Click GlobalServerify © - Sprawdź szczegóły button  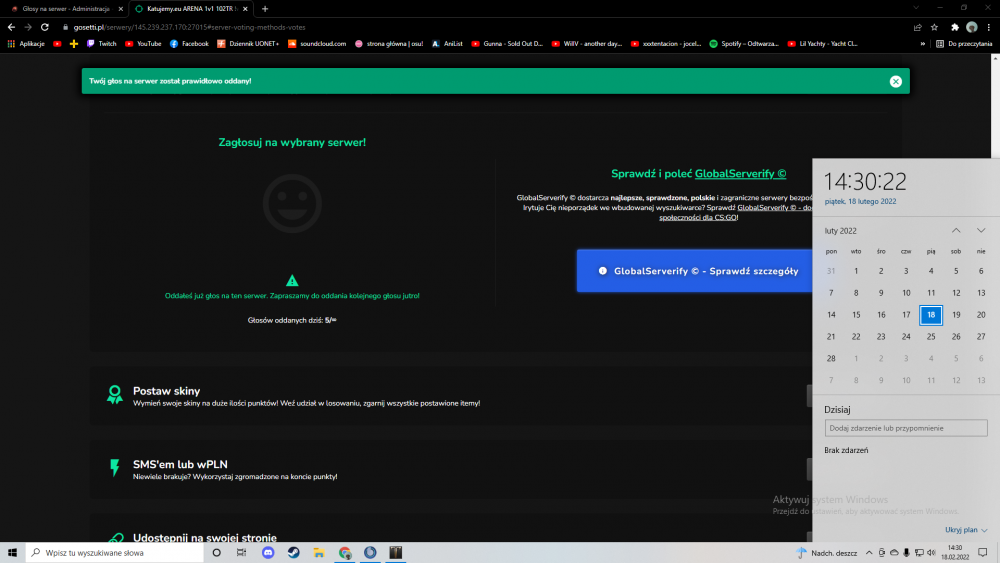[x=695, y=271]
